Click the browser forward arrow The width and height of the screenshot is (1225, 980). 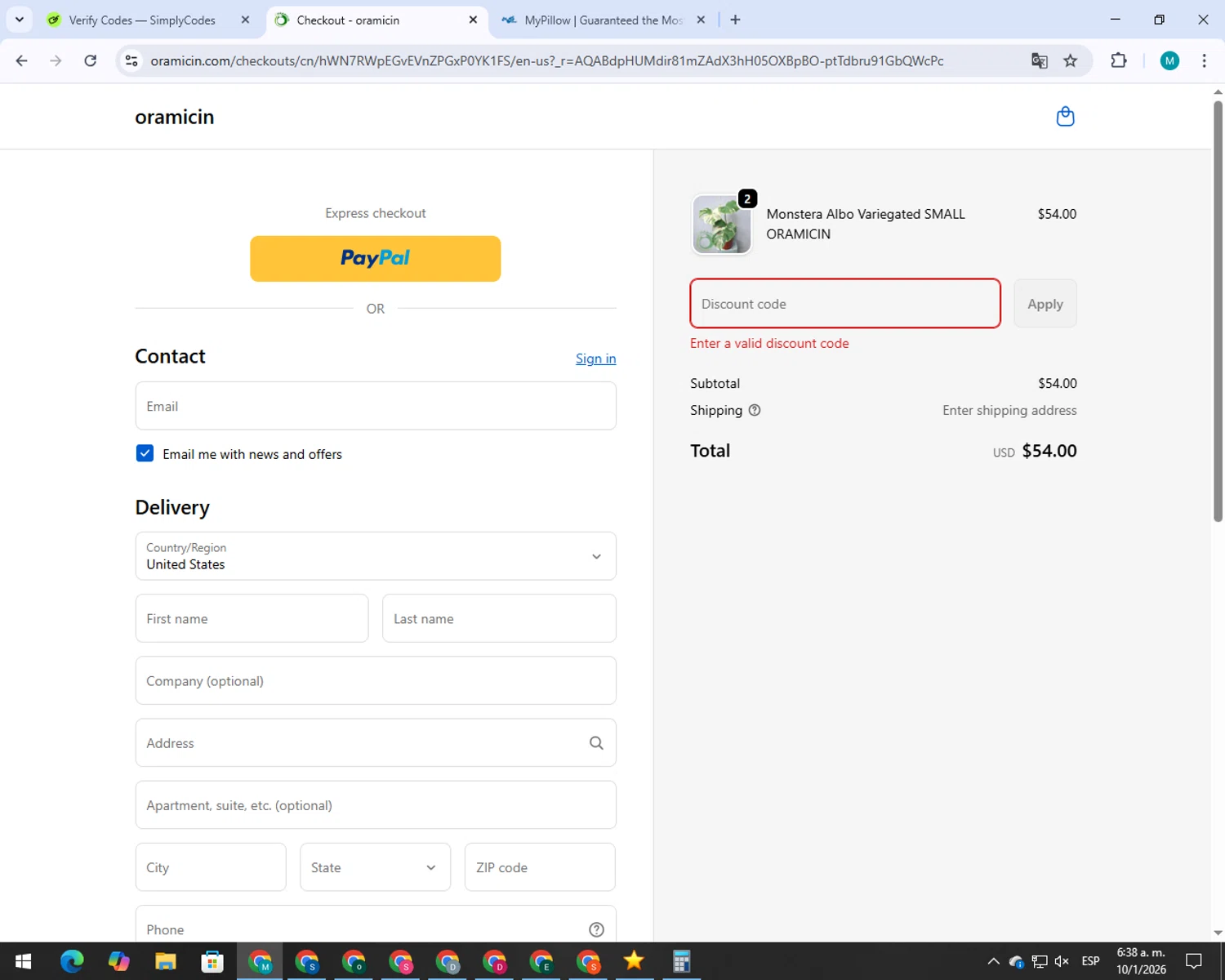(56, 60)
